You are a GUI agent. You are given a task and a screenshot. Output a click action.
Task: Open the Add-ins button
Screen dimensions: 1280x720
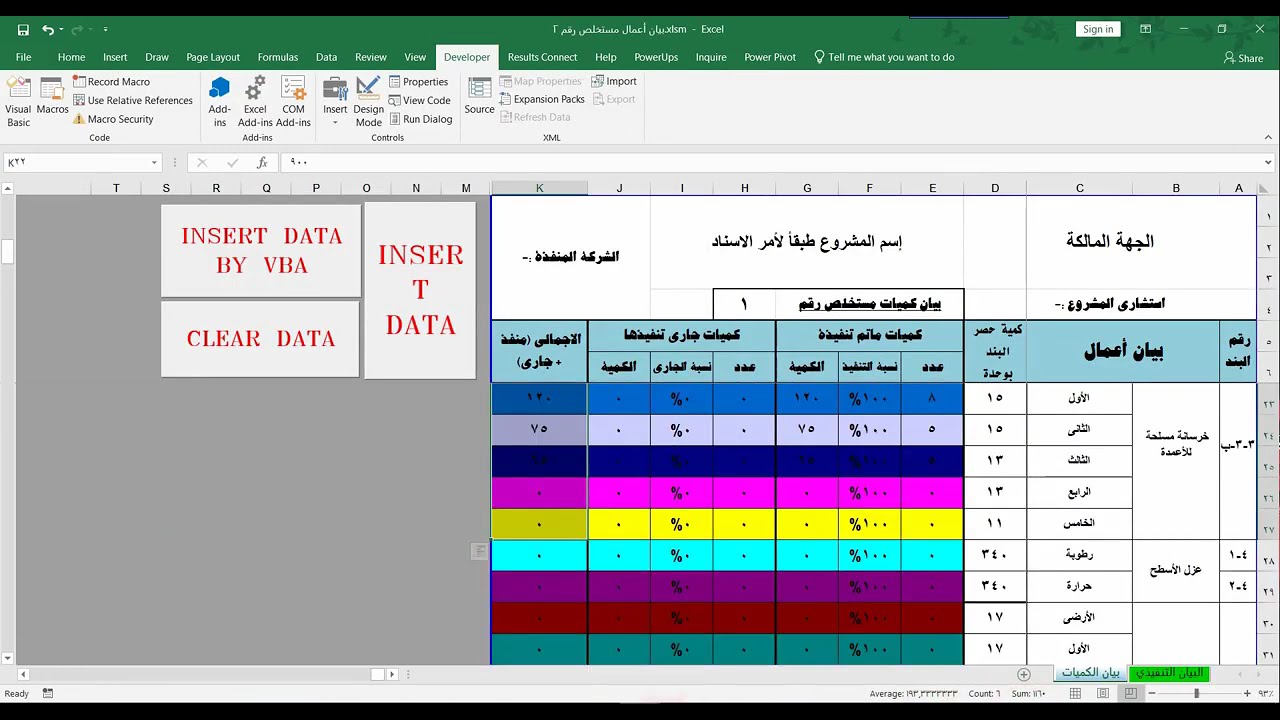(x=219, y=102)
